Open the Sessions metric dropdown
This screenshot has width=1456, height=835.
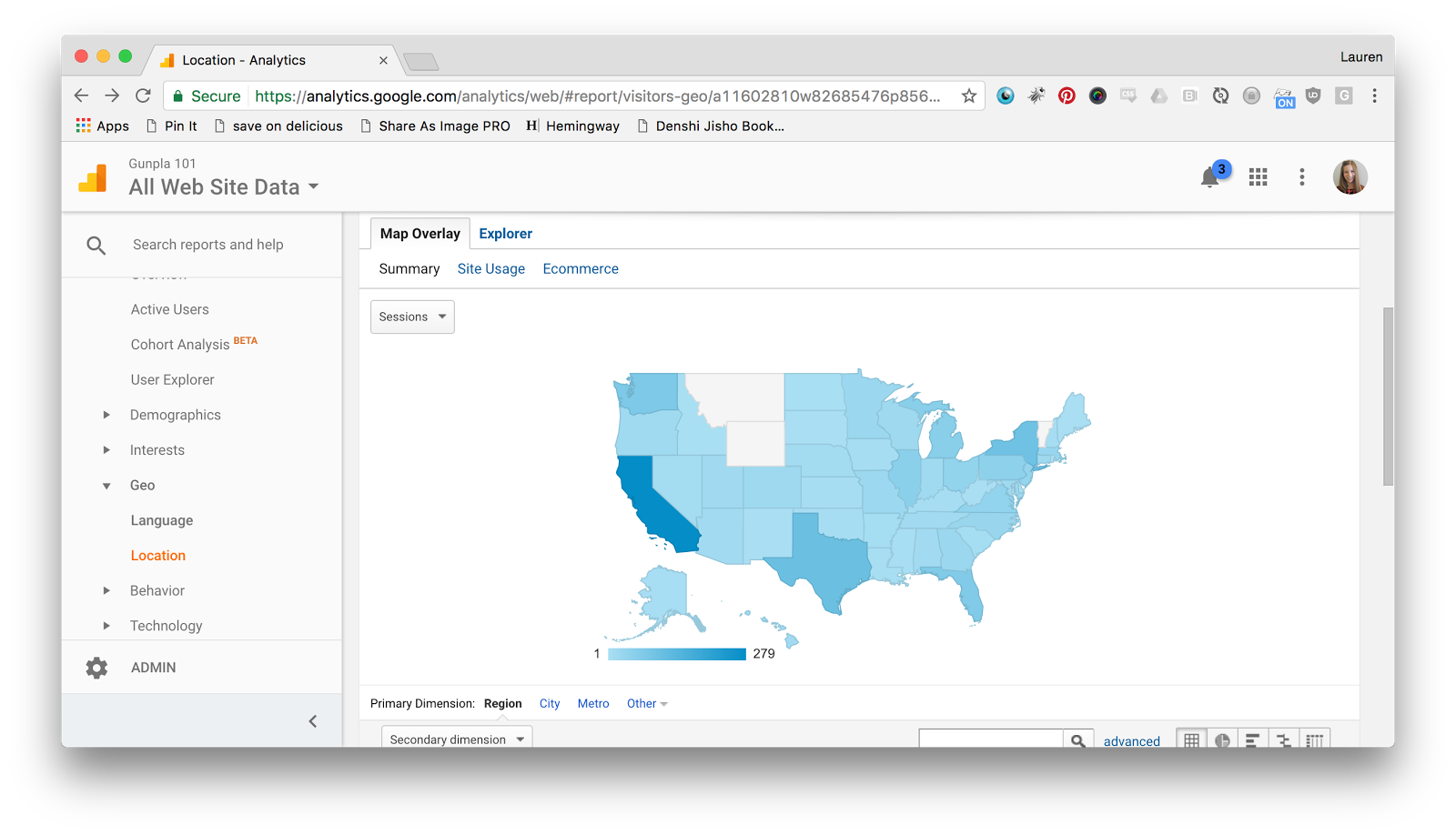click(412, 317)
